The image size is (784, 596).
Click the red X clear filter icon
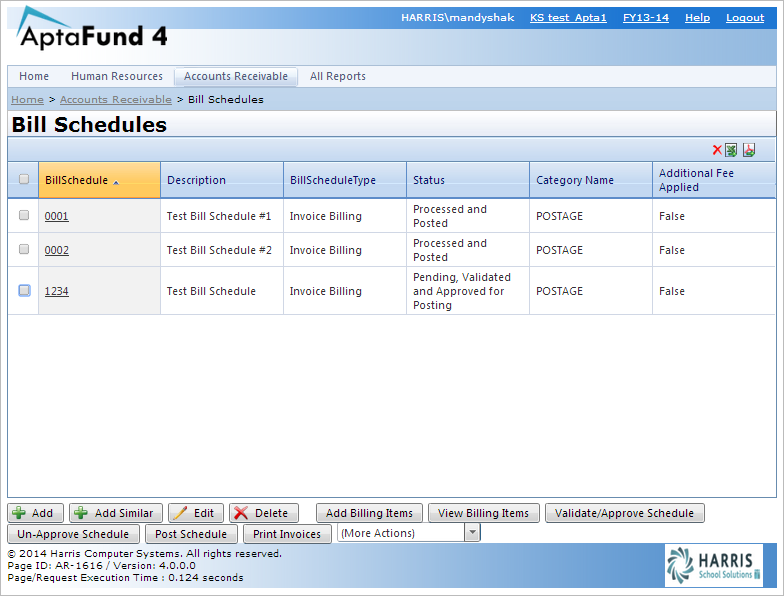[x=717, y=150]
